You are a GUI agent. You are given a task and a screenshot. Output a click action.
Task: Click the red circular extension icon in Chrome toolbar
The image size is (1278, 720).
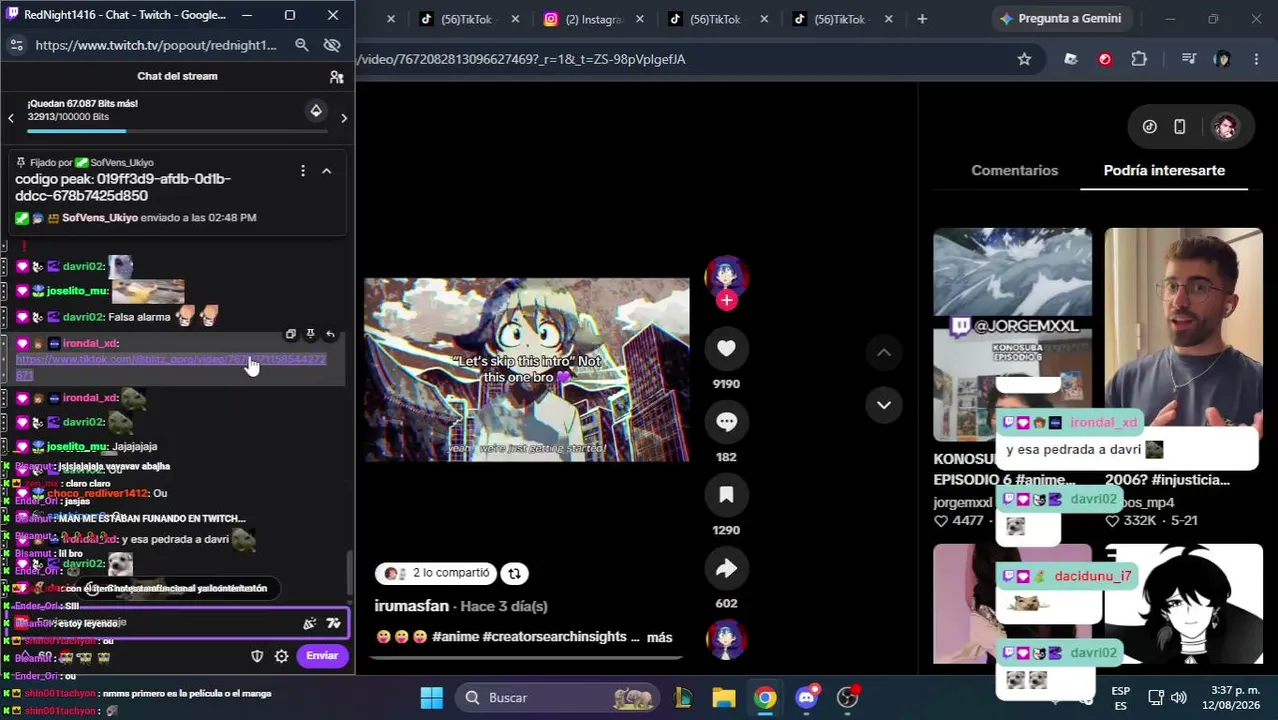(1105, 59)
